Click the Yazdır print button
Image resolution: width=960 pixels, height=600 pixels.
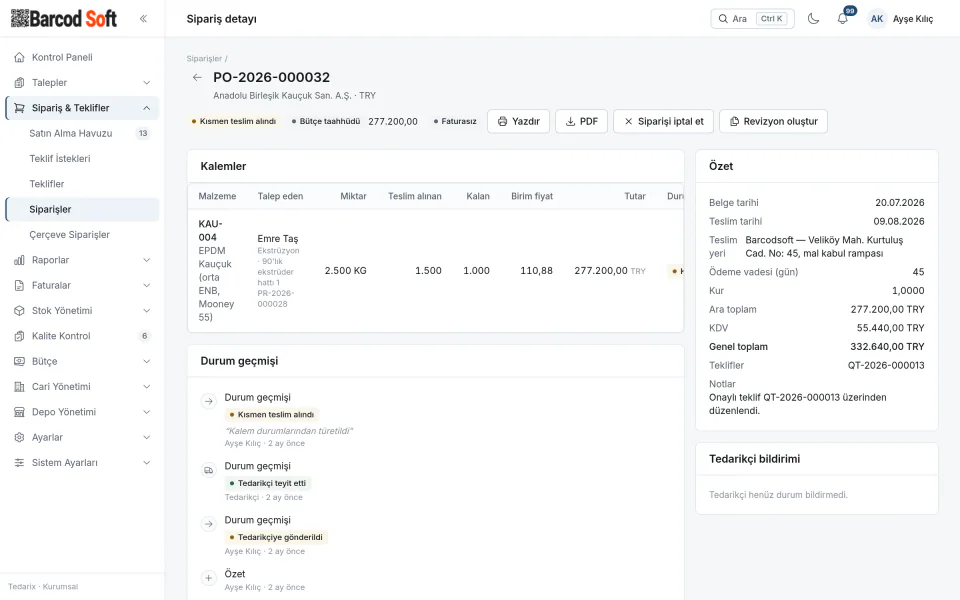[x=519, y=121]
